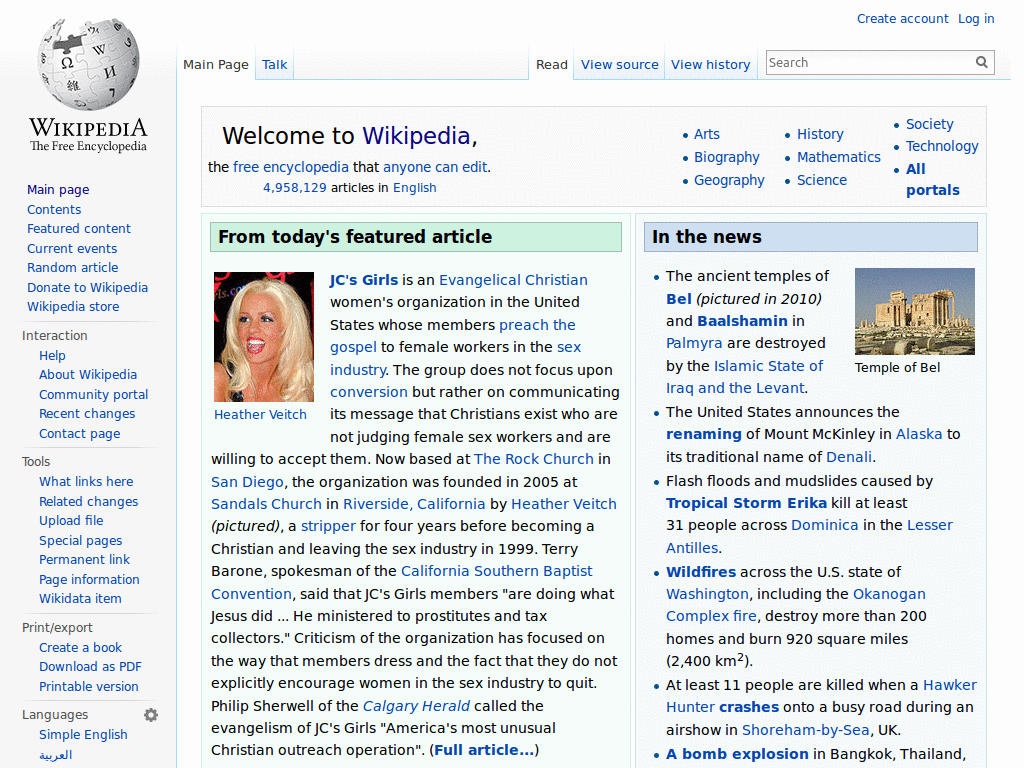Click the 4,958,129 article count link
1024x768 pixels.
(x=295, y=188)
